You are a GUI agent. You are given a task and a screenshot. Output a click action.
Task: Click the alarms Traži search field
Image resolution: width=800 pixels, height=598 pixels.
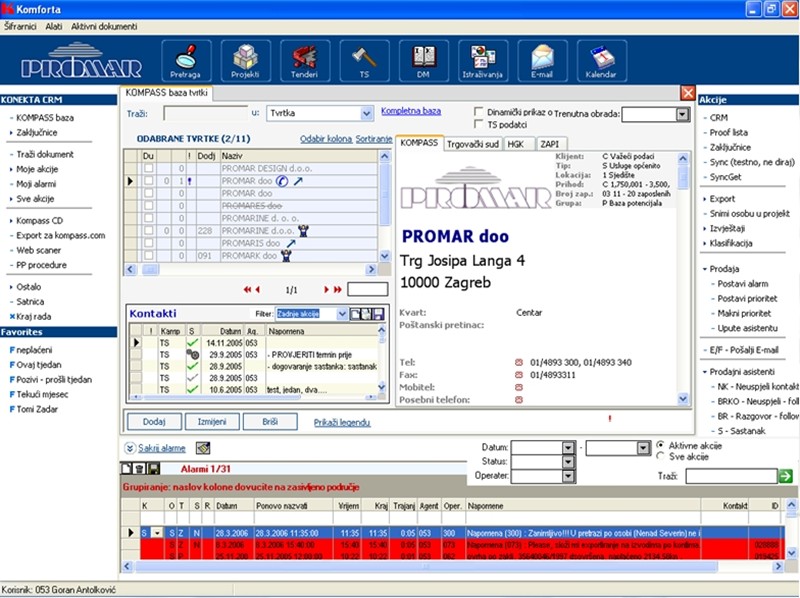pyautogui.click(x=731, y=476)
